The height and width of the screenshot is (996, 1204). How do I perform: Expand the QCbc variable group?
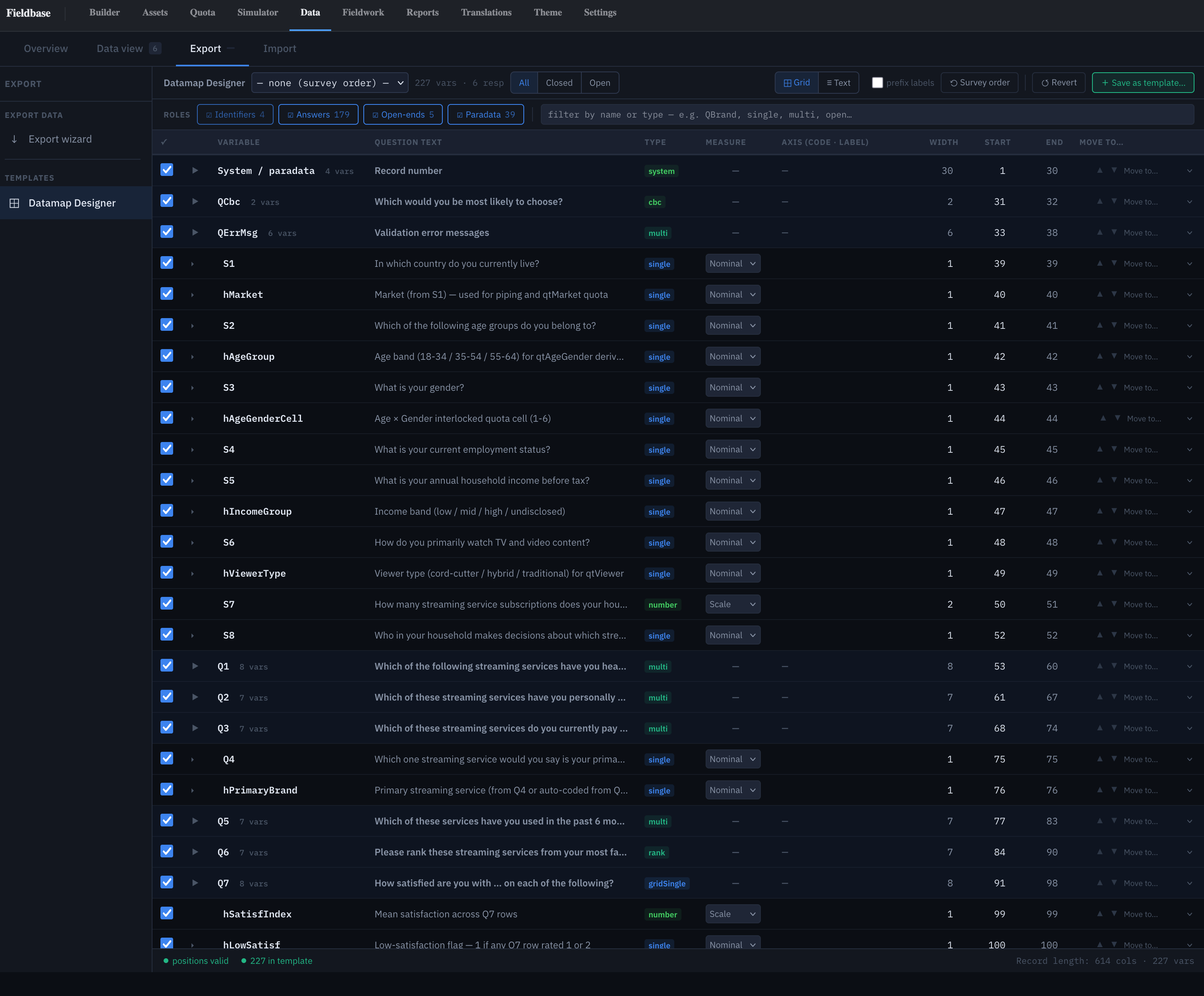click(x=195, y=201)
